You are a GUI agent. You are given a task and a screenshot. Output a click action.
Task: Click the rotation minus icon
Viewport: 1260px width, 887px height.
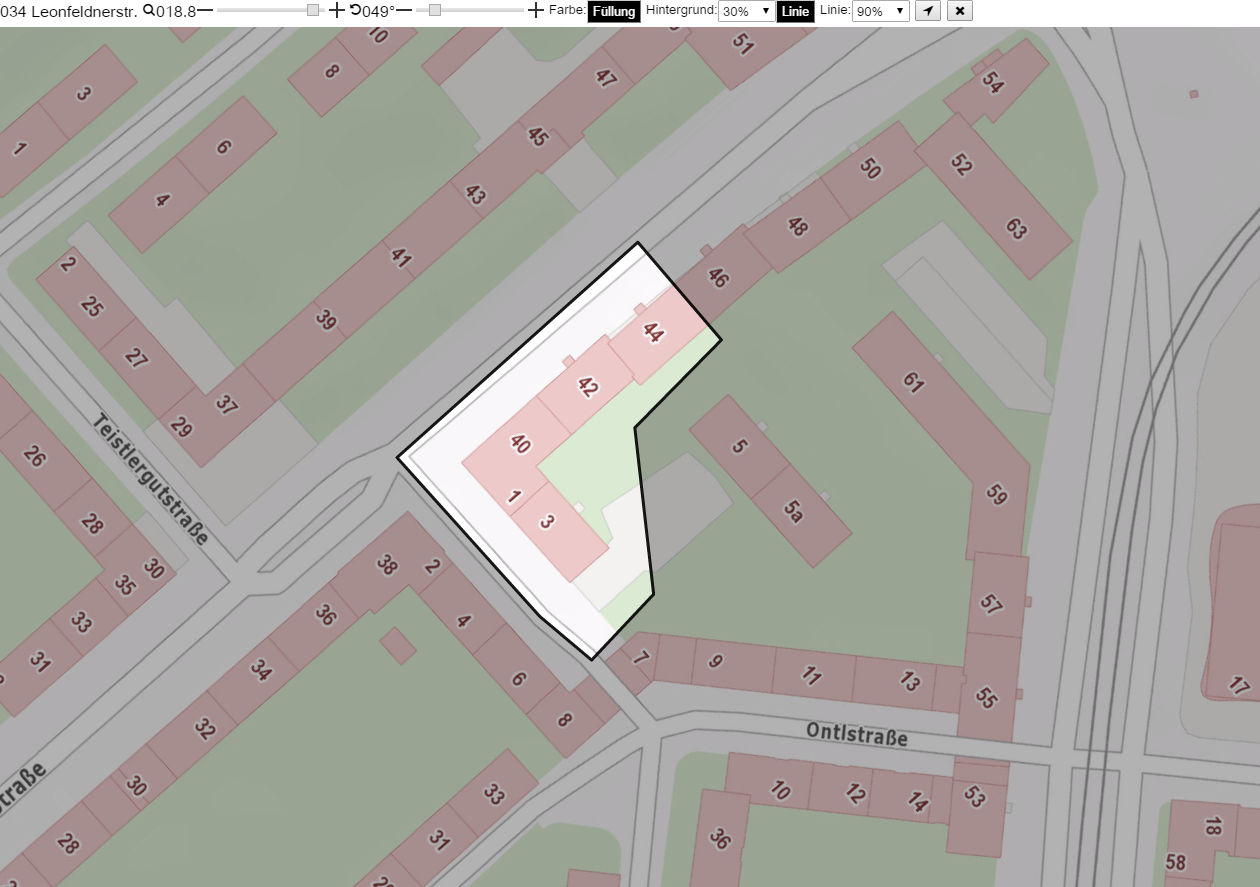point(405,11)
